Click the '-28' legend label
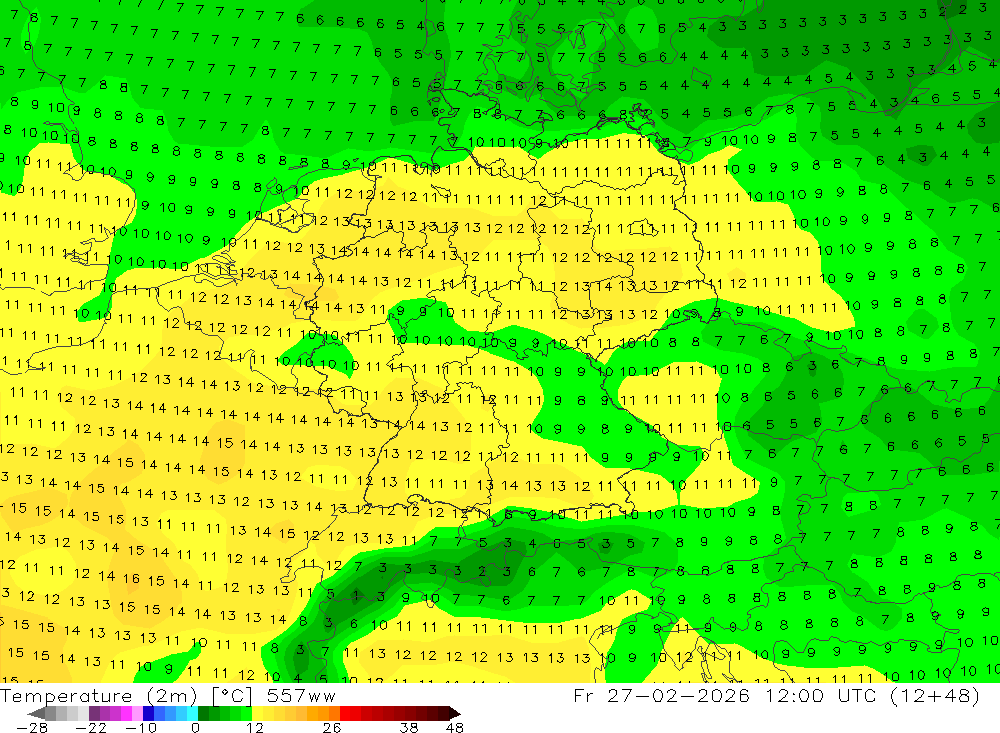Screen dimensions: 1000x733 point(32,728)
